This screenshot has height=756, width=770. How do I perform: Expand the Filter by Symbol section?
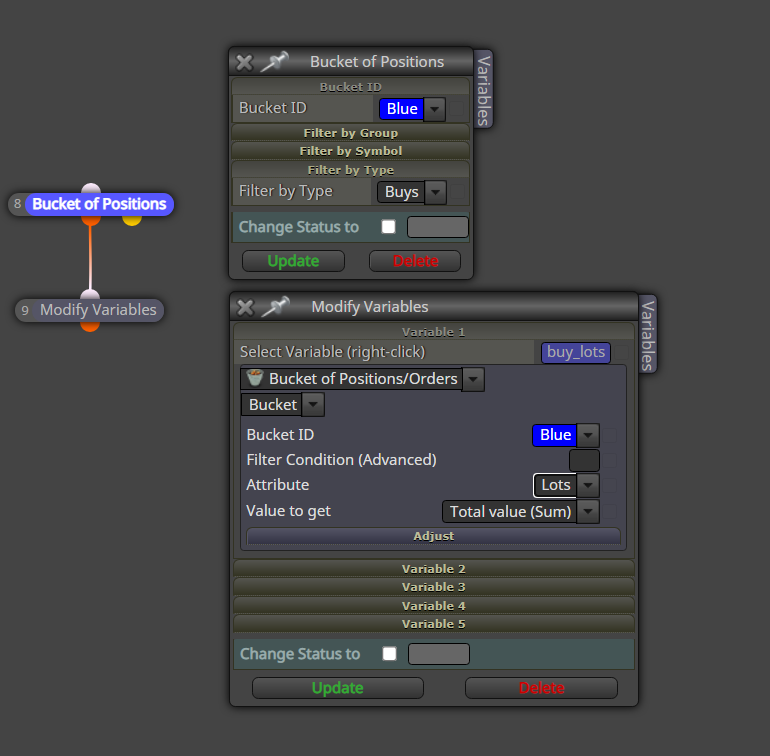coord(351,151)
